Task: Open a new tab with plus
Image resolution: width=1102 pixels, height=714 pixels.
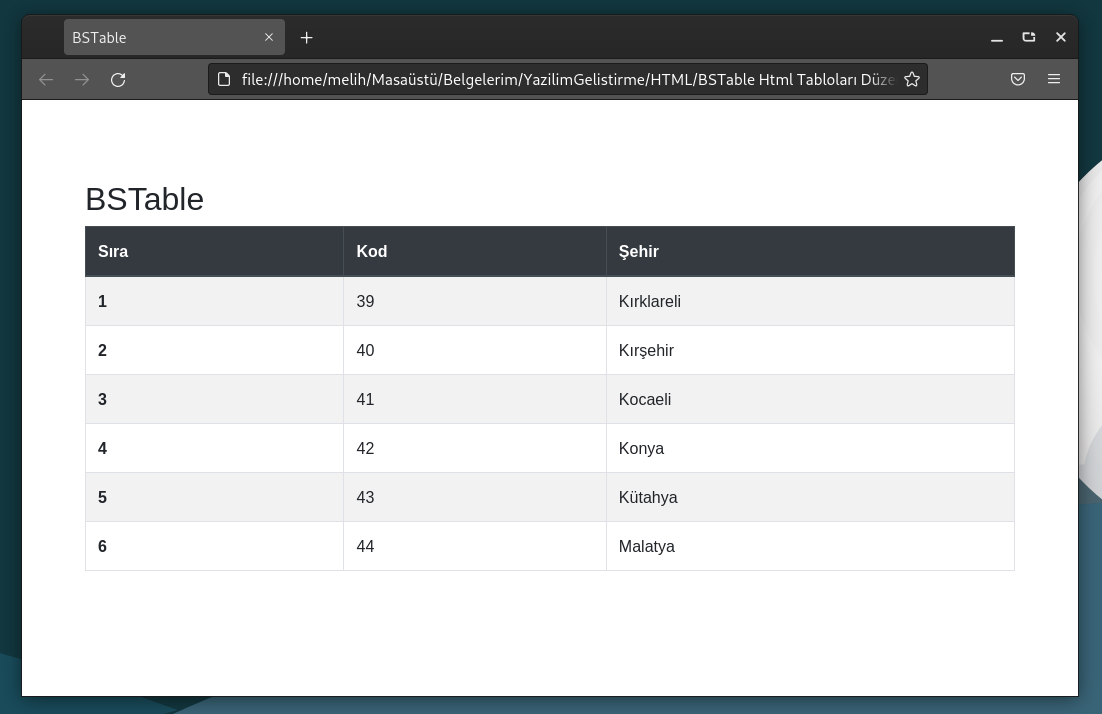Action: 306,38
